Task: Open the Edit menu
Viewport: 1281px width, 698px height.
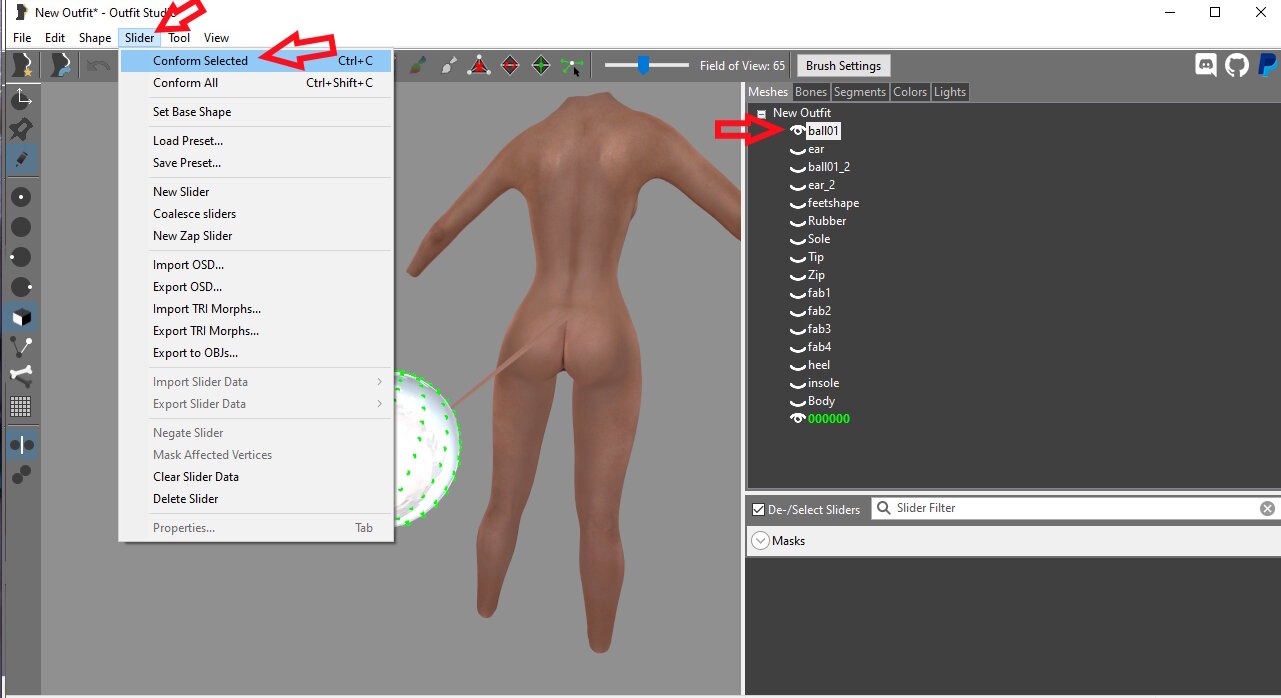Action: point(55,38)
